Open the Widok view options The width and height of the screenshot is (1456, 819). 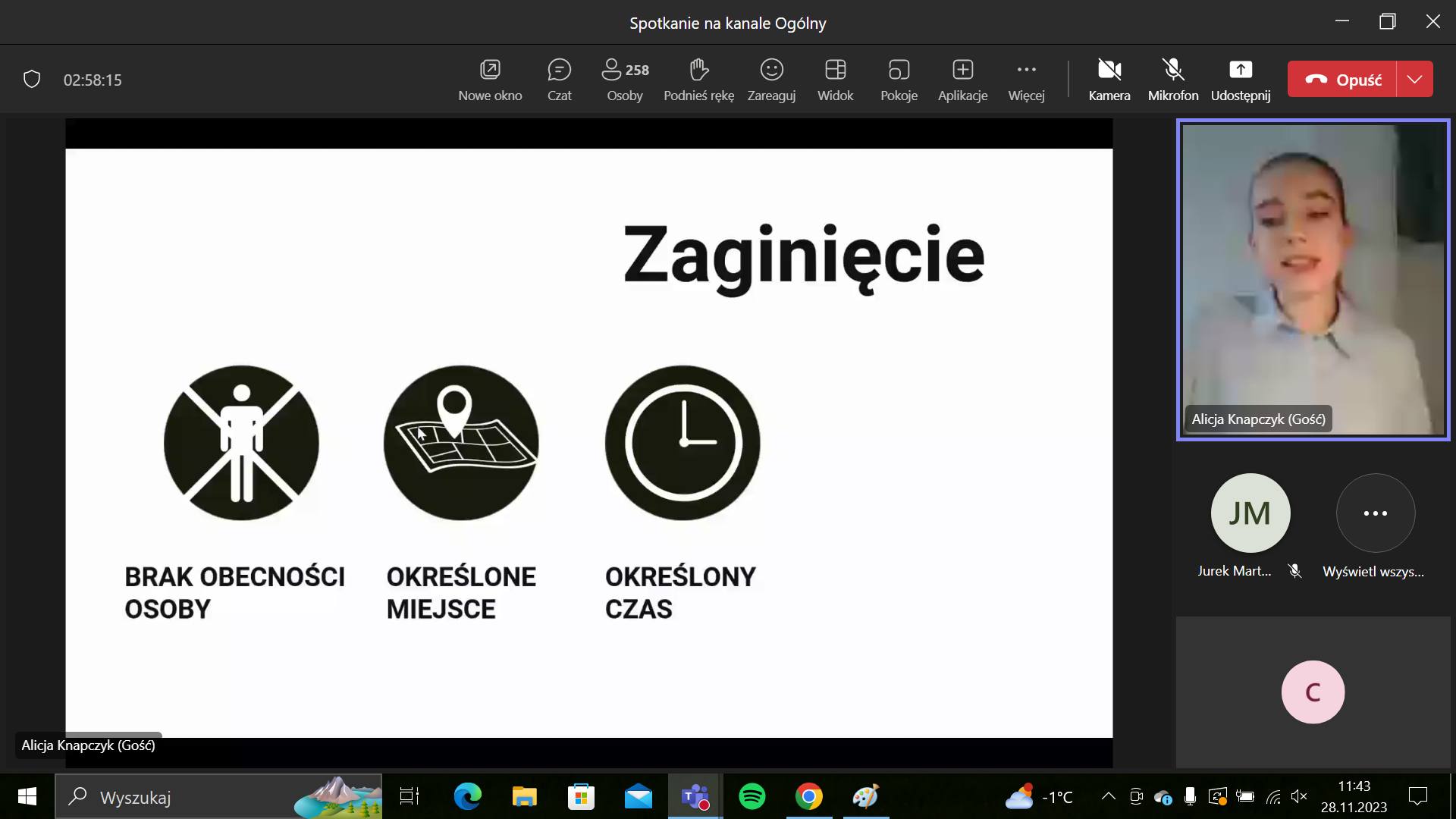pyautogui.click(x=835, y=80)
